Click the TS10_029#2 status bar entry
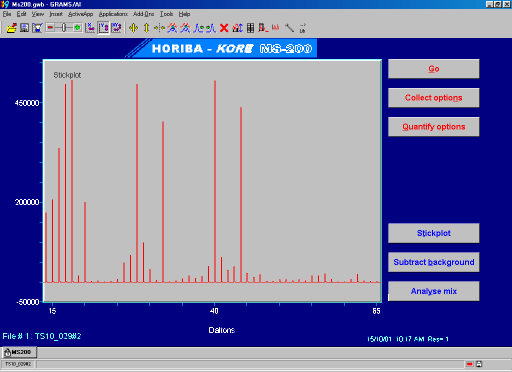The height and width of the screenshot is (372, 512). coord(18,364)
